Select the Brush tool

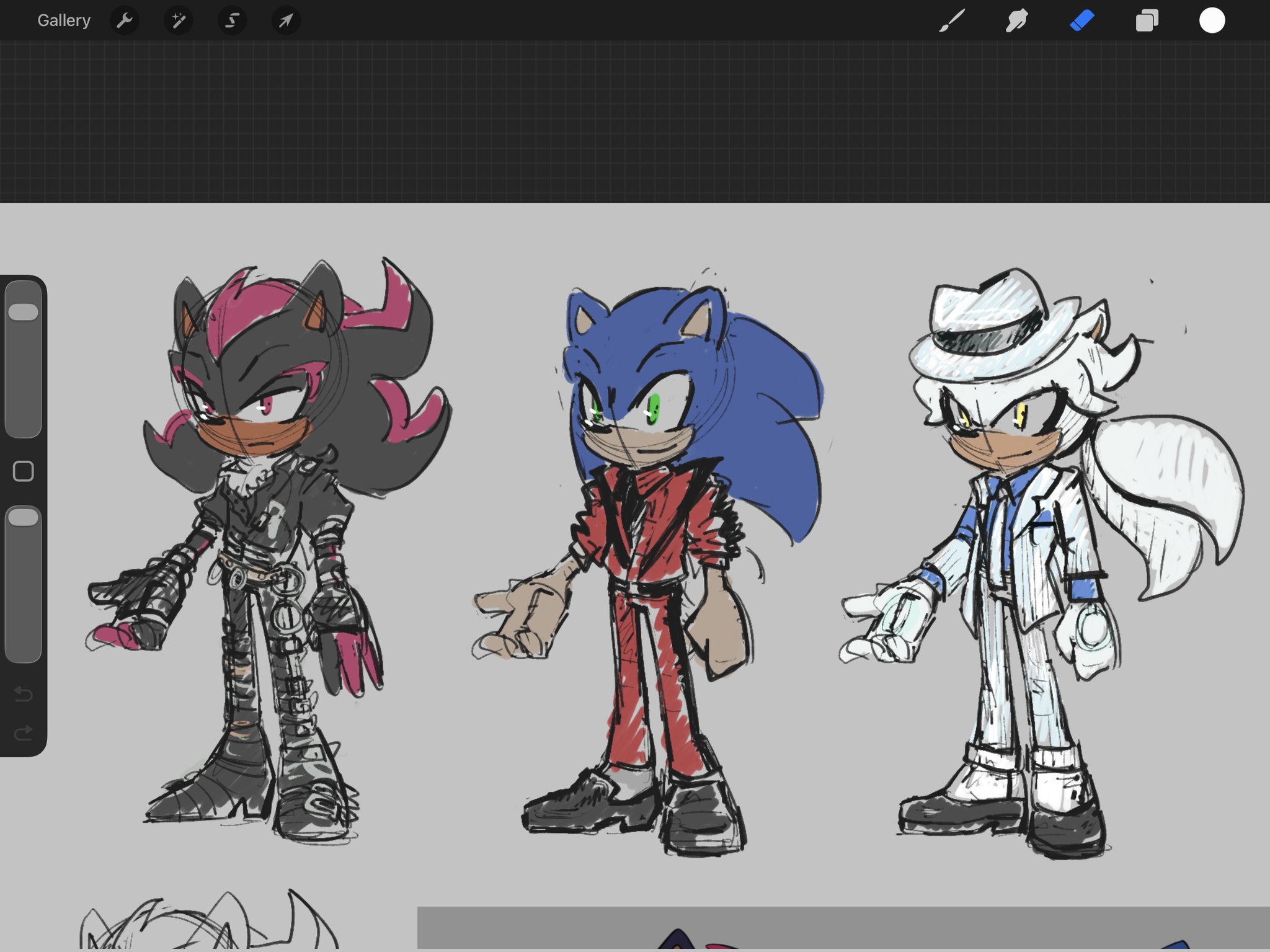tap(952, 20)
